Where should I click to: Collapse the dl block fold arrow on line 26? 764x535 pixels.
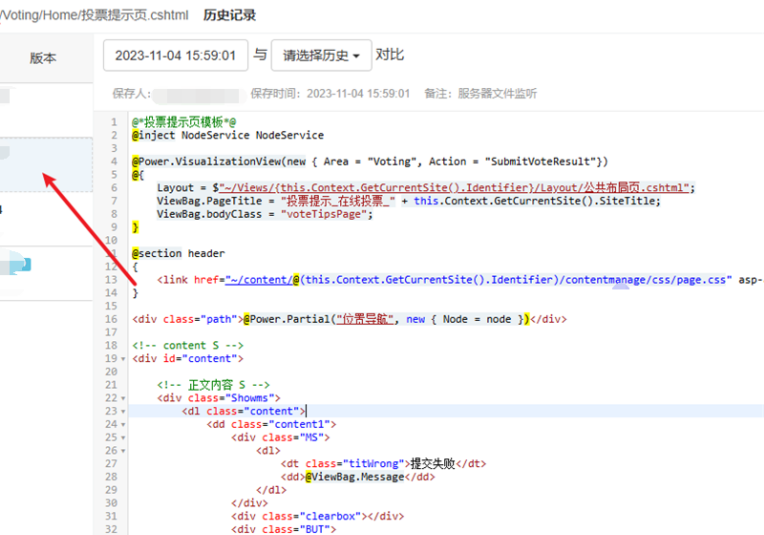click(123, 451)
